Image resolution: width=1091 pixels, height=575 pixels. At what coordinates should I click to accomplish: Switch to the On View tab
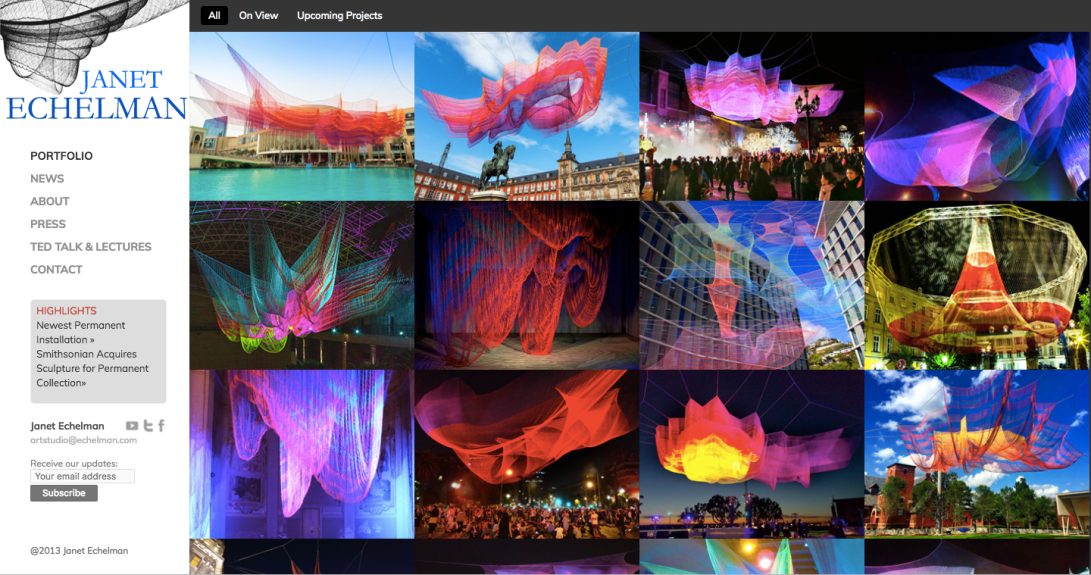tap(258, 16)
